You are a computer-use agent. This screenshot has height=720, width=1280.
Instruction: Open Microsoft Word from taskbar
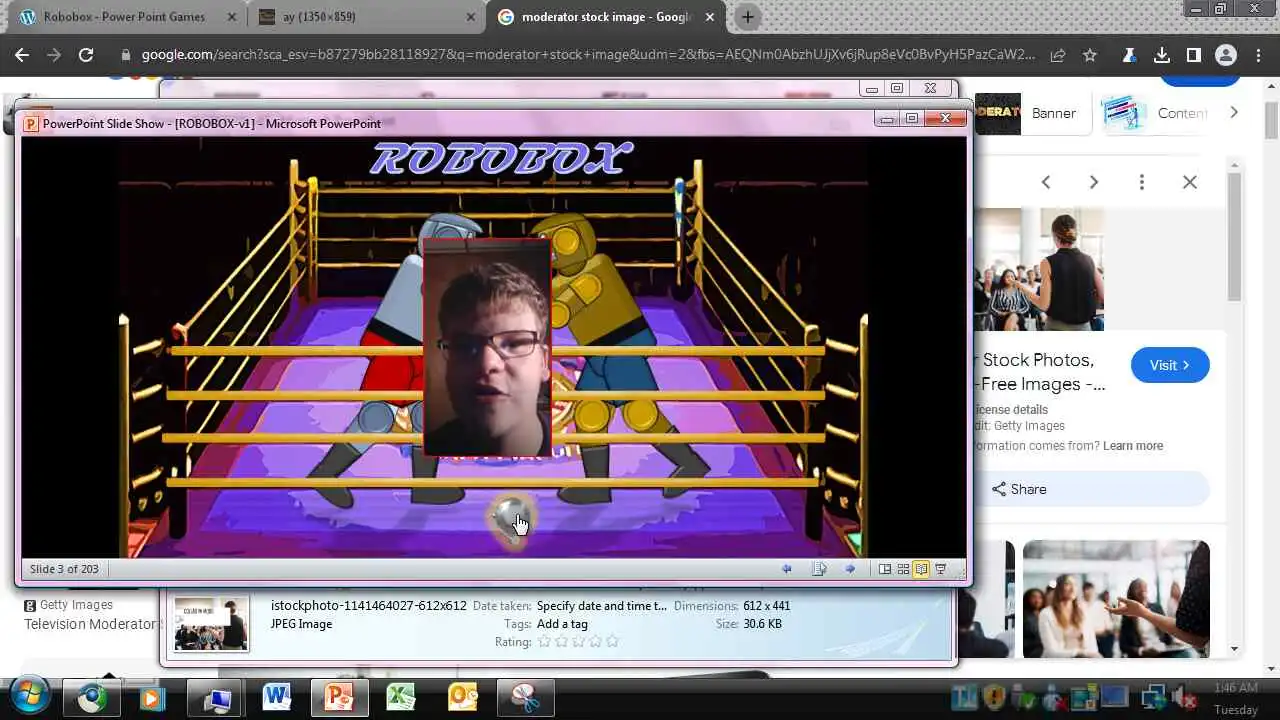[x=277, y=697]
